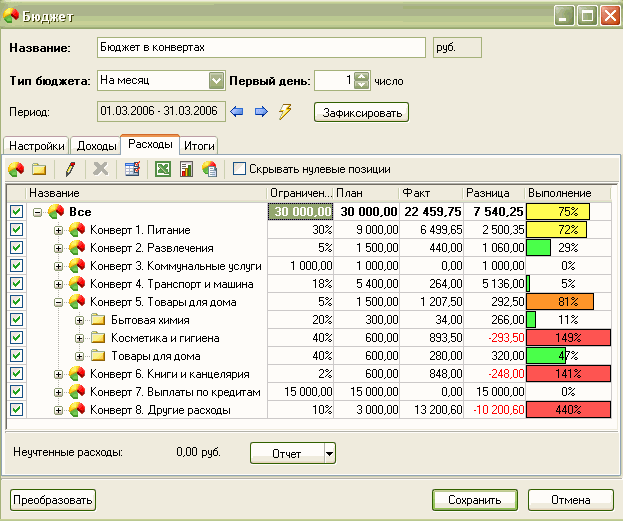The width and height of the screenshot is (623, 521).
Task: Click the pencil edit toolbar icon
Action: pos(70,169)
